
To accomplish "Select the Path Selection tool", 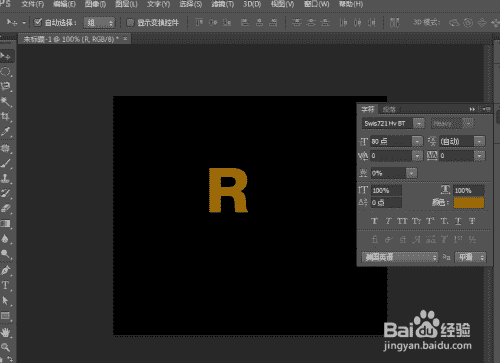I will click(x=6, y=301).
